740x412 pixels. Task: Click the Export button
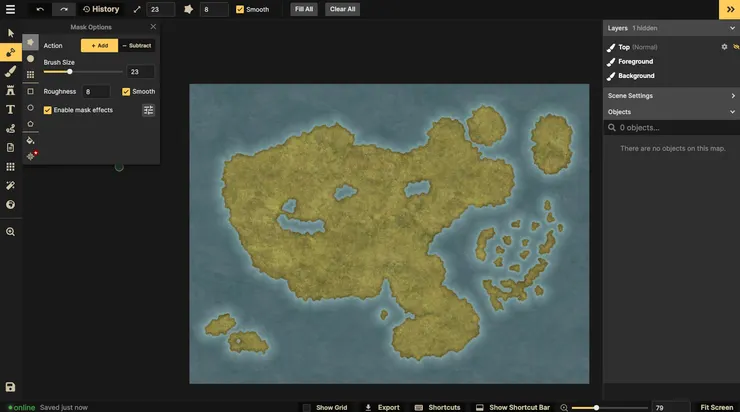pyautogui.click(x=382, y=407)
